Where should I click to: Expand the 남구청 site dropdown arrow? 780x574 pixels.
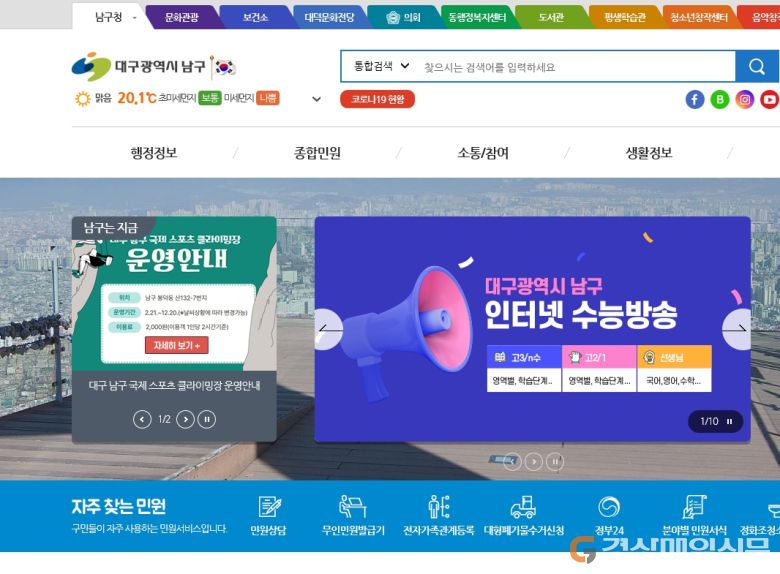click(134, 18)
